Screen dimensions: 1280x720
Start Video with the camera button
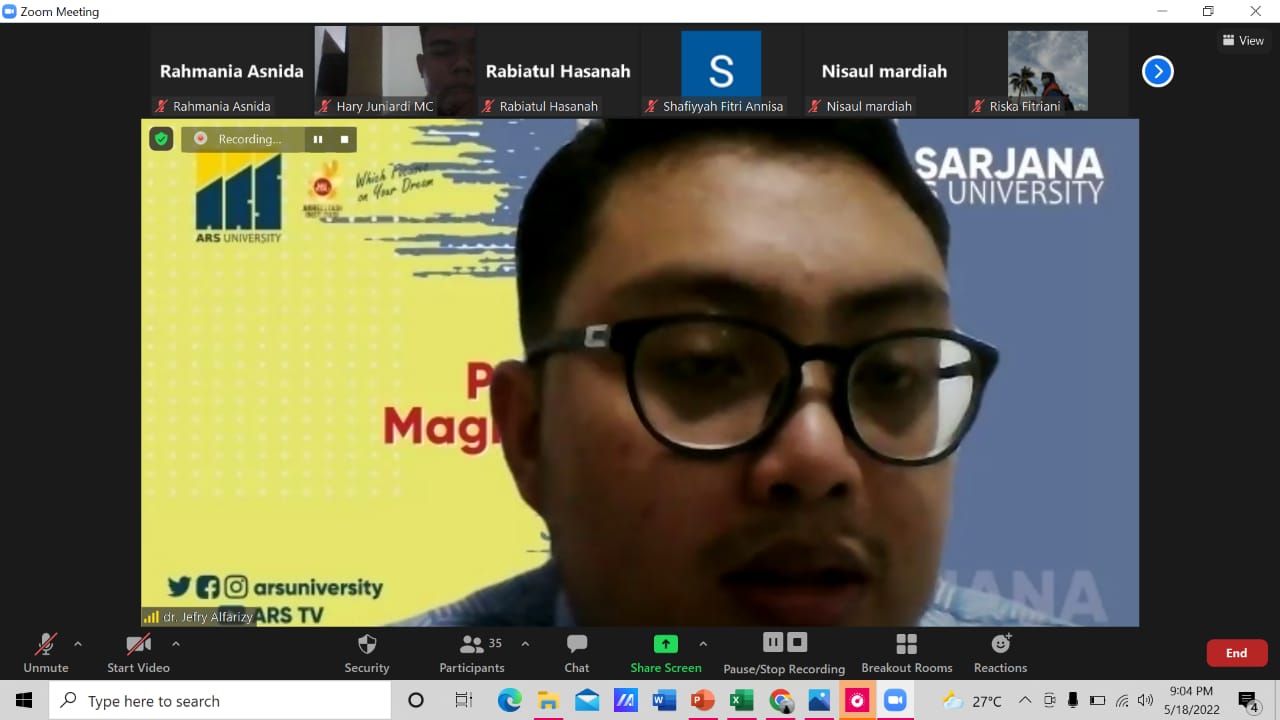coord(138,652)
